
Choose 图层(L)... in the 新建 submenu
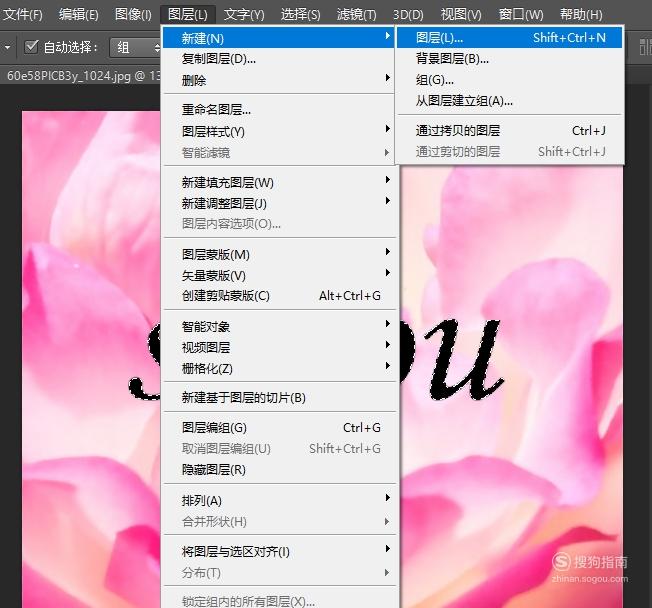(509, 38)
